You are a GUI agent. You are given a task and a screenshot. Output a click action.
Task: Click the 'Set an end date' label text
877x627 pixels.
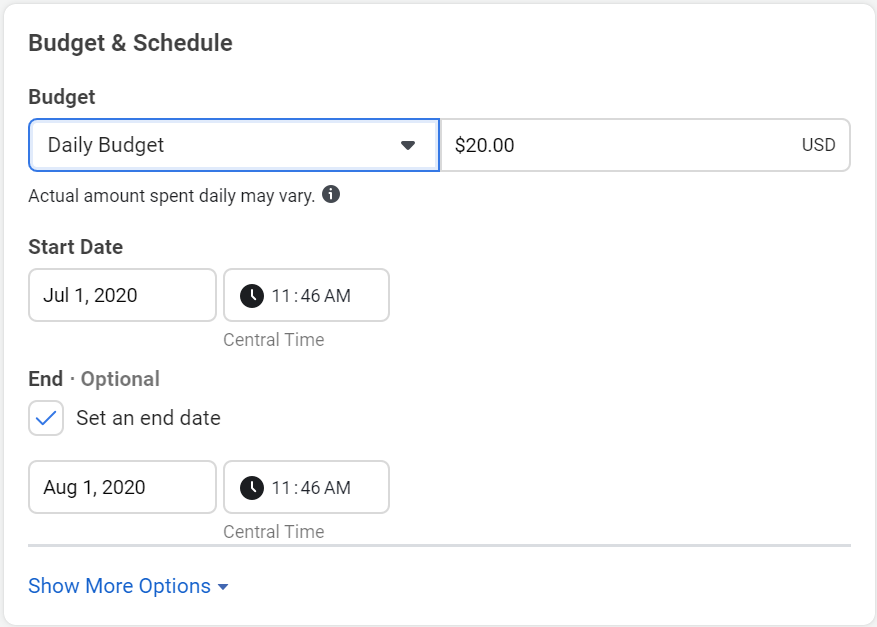[148, 418]
